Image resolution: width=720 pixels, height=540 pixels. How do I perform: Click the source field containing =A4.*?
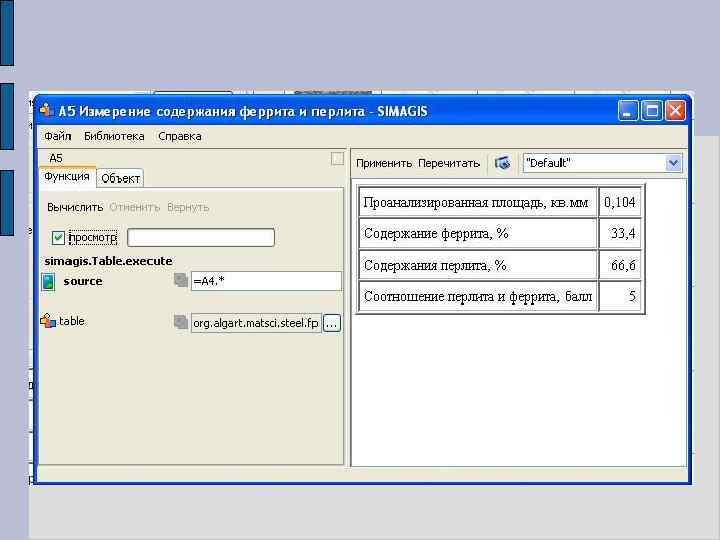tap(266, 281)
